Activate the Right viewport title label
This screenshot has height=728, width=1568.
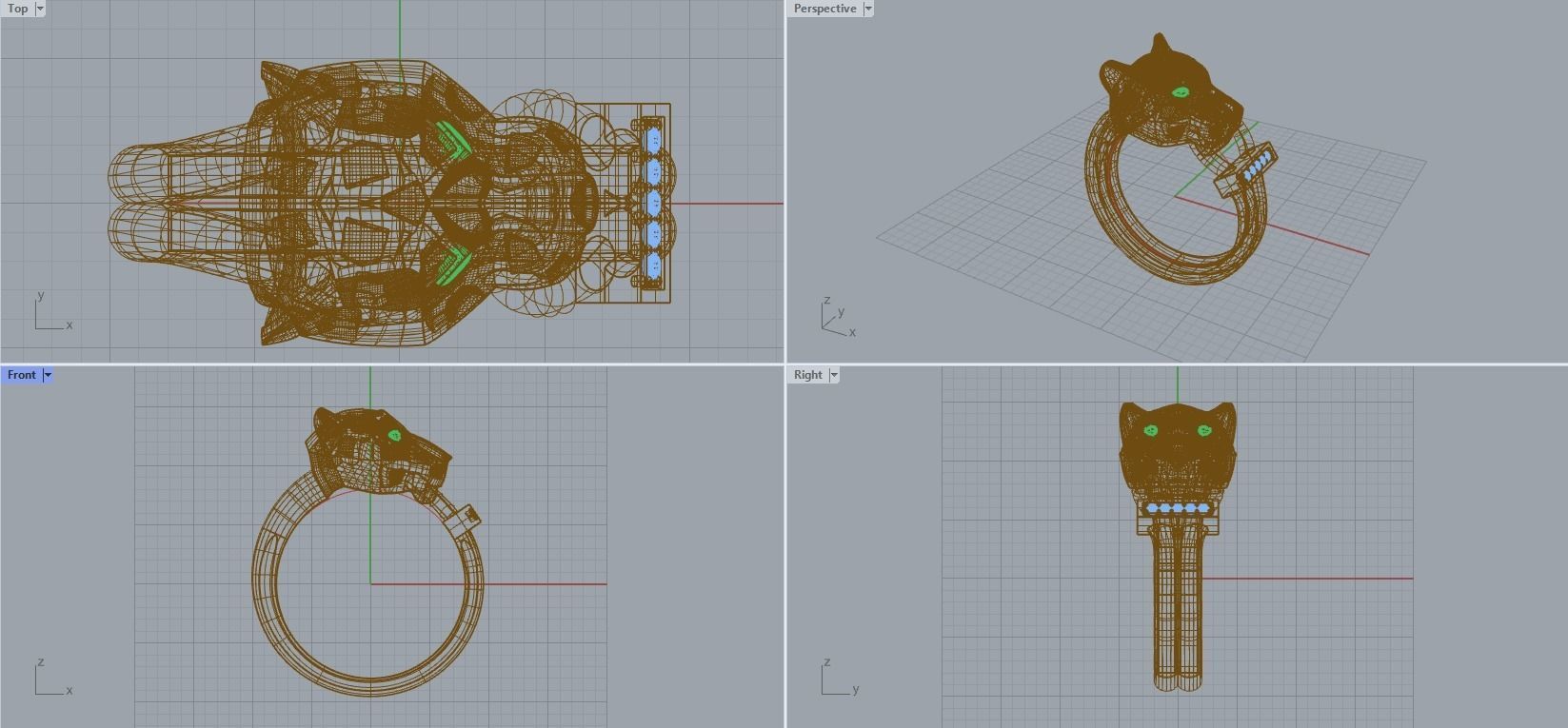pos(808,375)
